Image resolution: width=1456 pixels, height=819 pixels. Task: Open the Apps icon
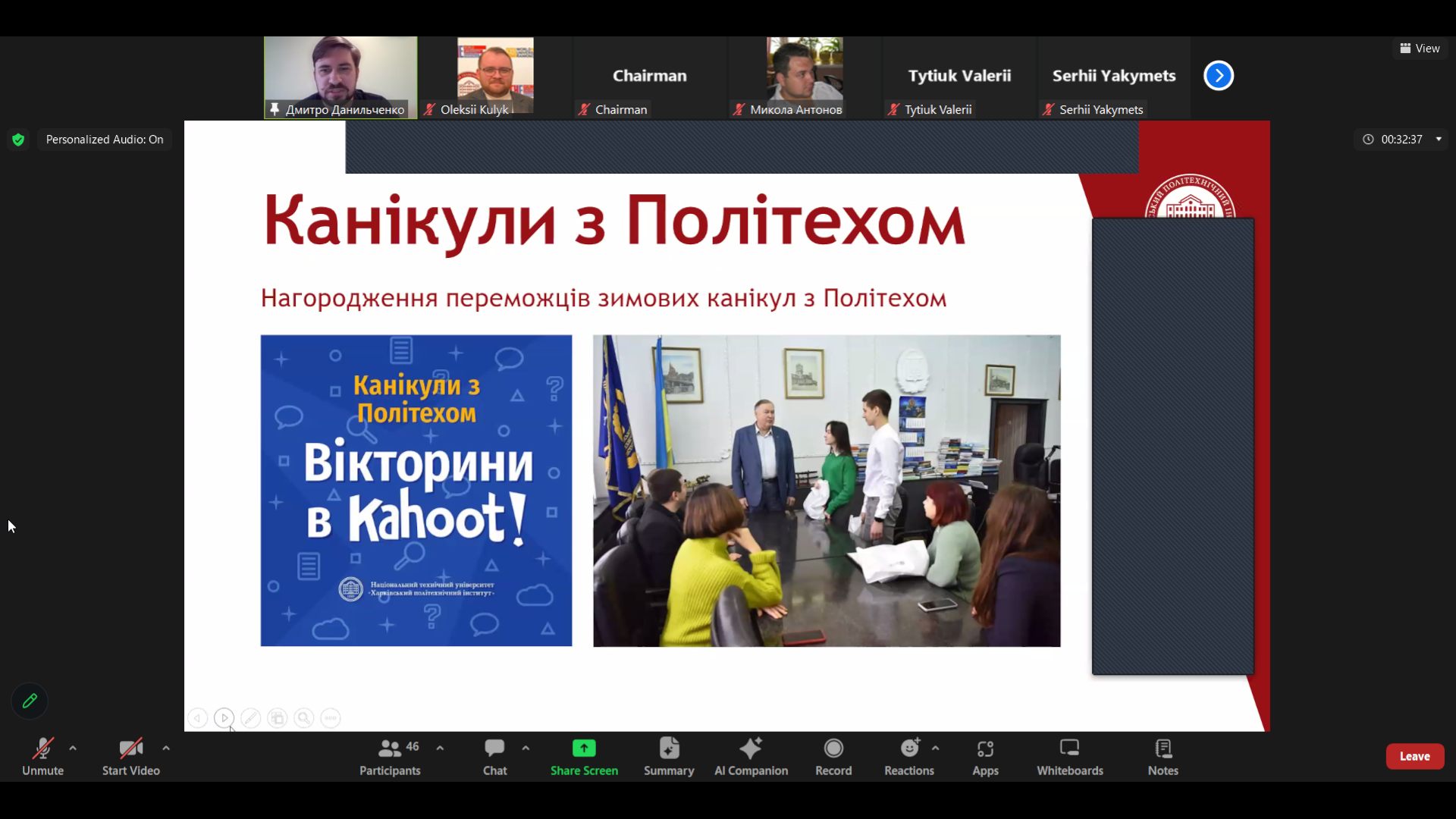985,756
